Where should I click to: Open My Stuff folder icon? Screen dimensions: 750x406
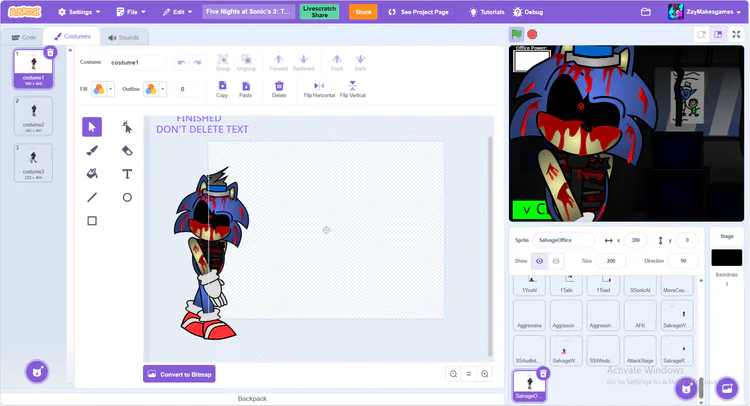[646, 12]
